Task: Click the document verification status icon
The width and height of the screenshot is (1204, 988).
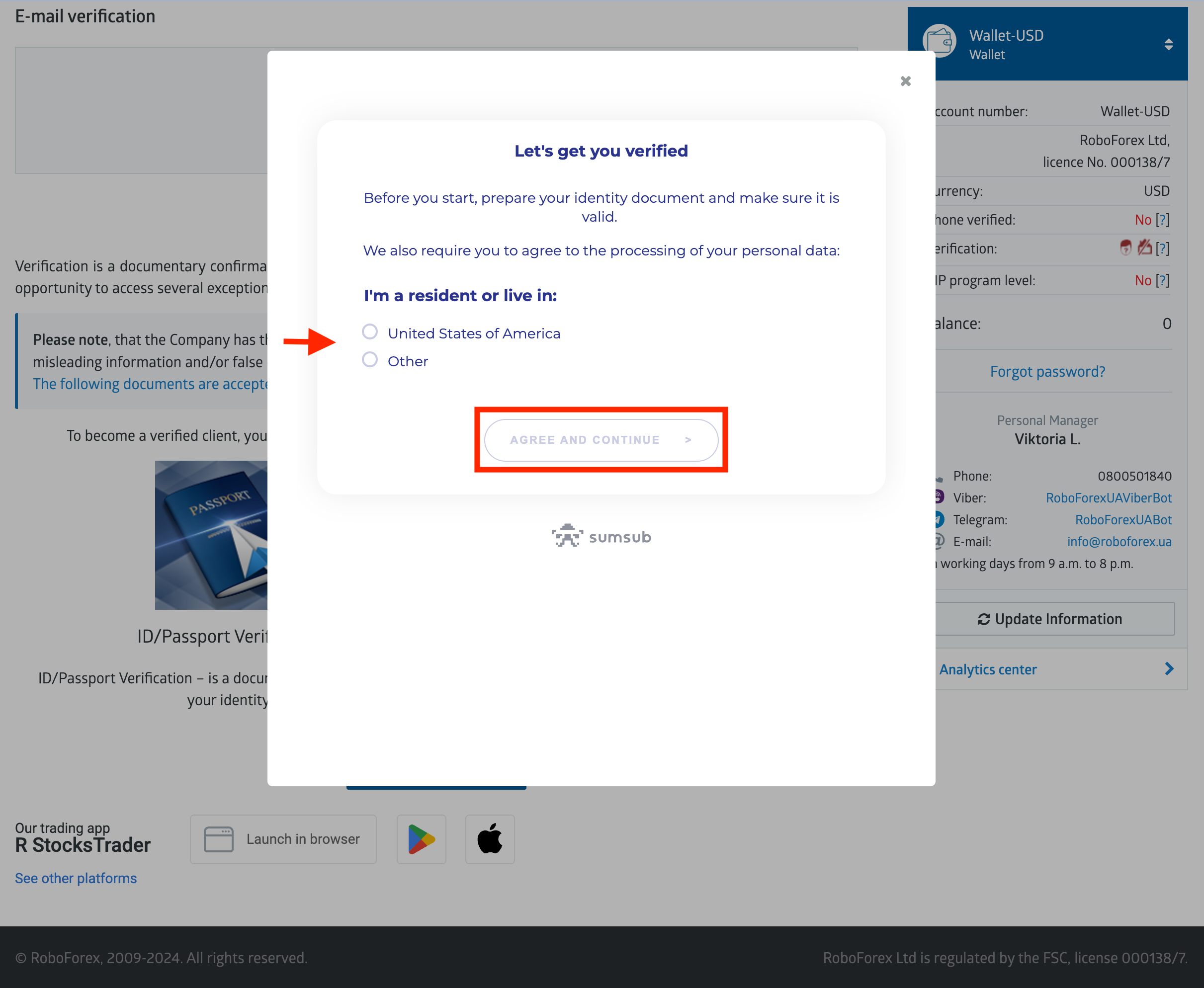Action: [x=1144, y=247]
